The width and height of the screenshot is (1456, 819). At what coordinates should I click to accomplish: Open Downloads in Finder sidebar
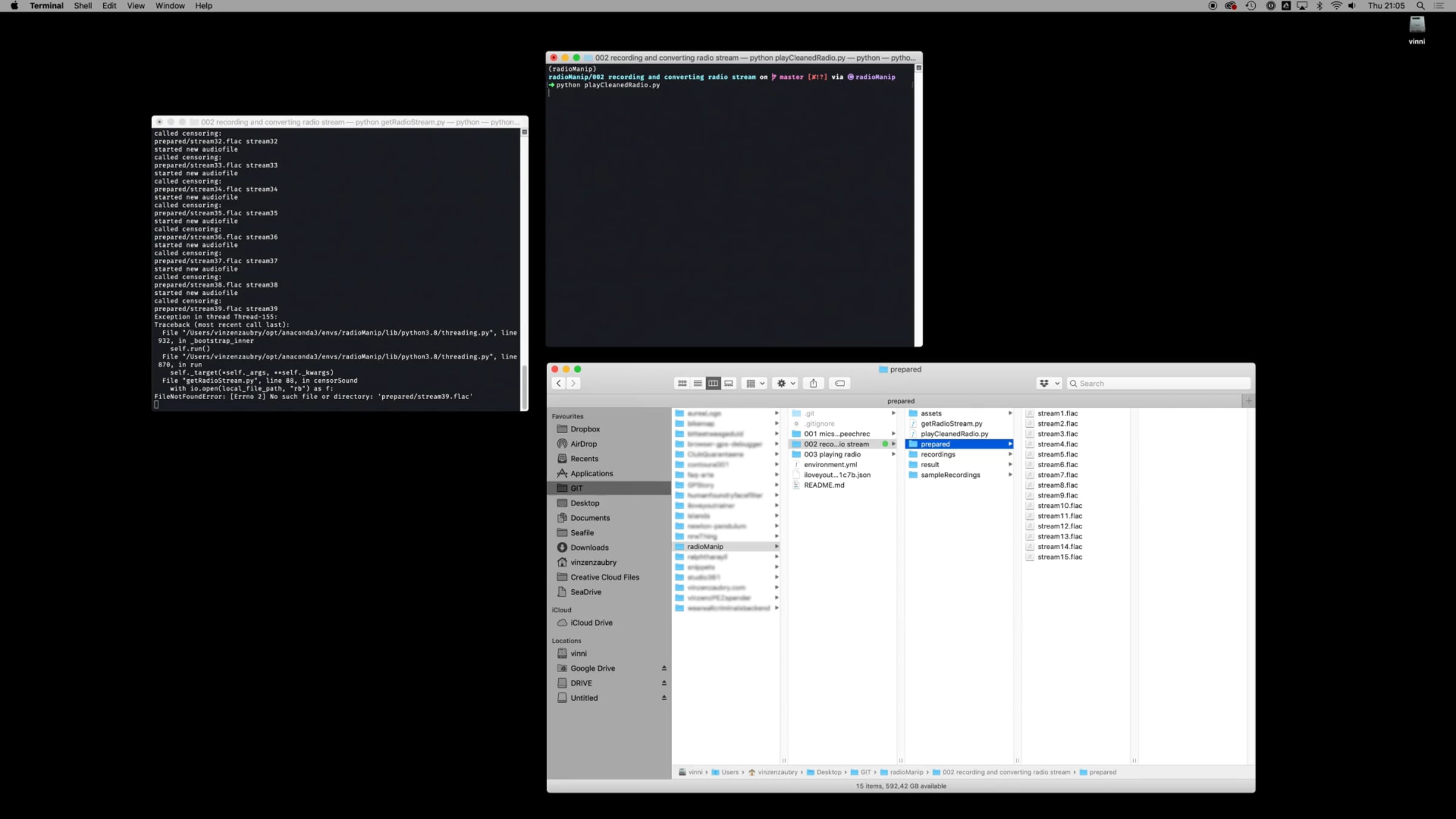click(589, 548)
